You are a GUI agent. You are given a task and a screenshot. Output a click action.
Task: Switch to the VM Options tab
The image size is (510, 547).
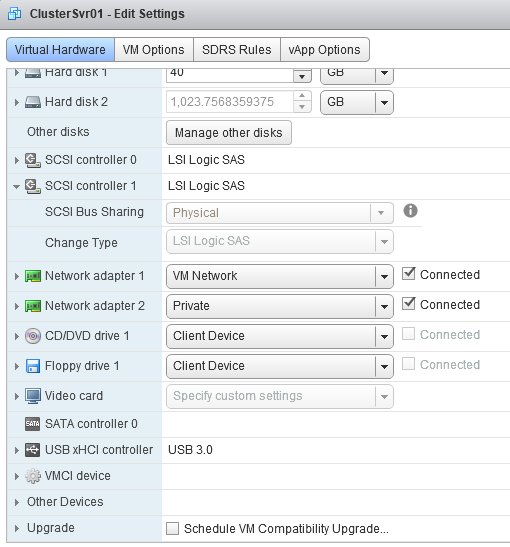point(153,50)
